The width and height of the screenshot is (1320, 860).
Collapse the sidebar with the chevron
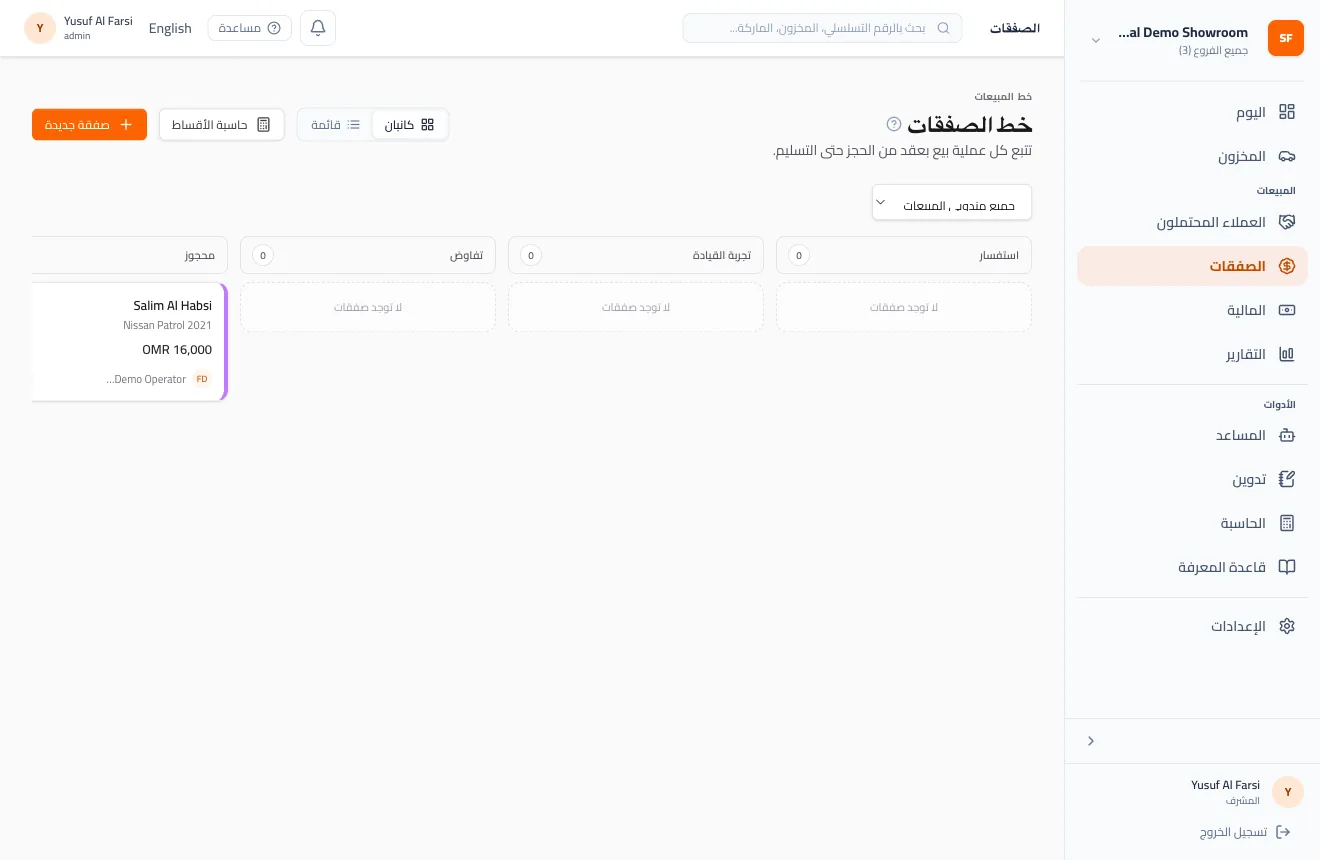click(x=1091, y=741)
